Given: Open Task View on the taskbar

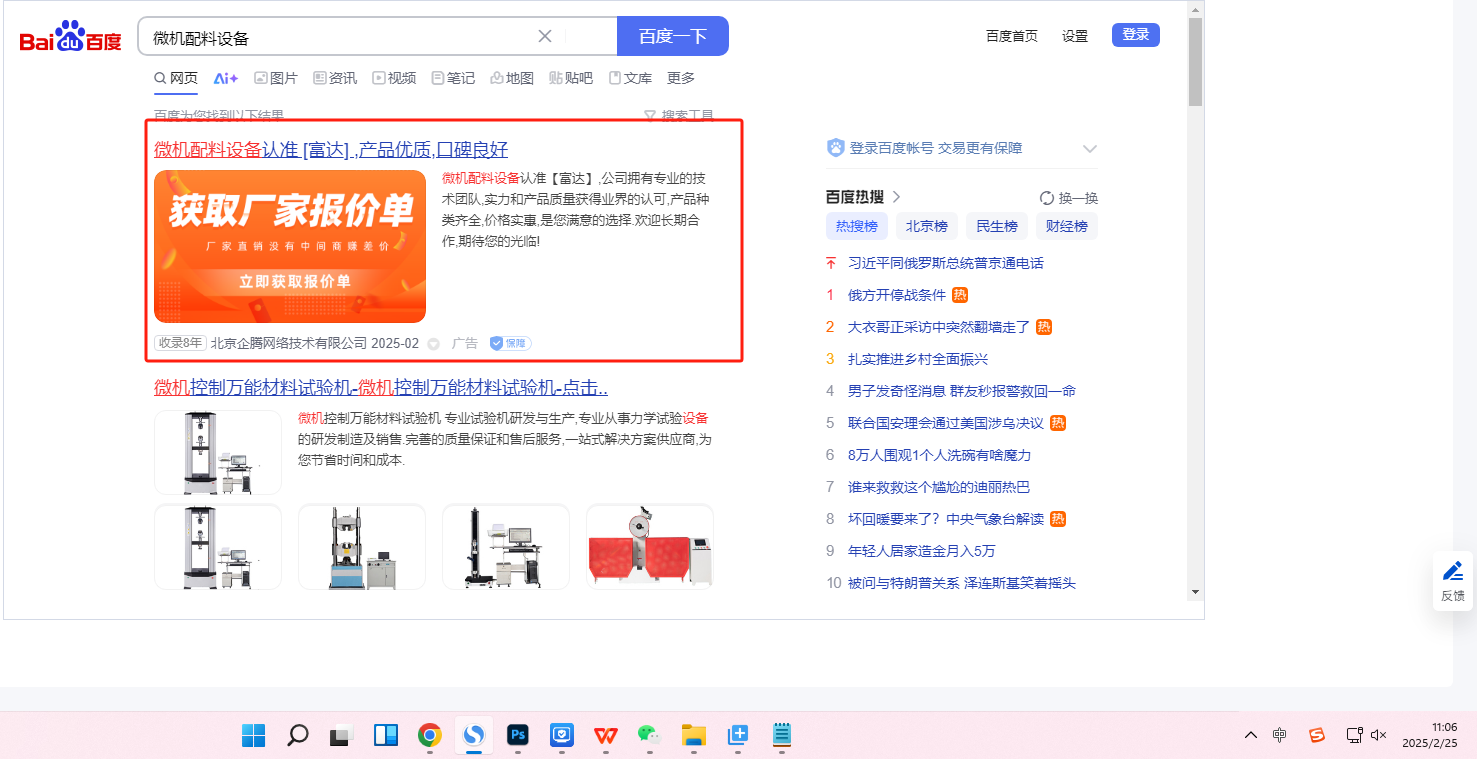Looking at the screenshot, I should 342,735.
